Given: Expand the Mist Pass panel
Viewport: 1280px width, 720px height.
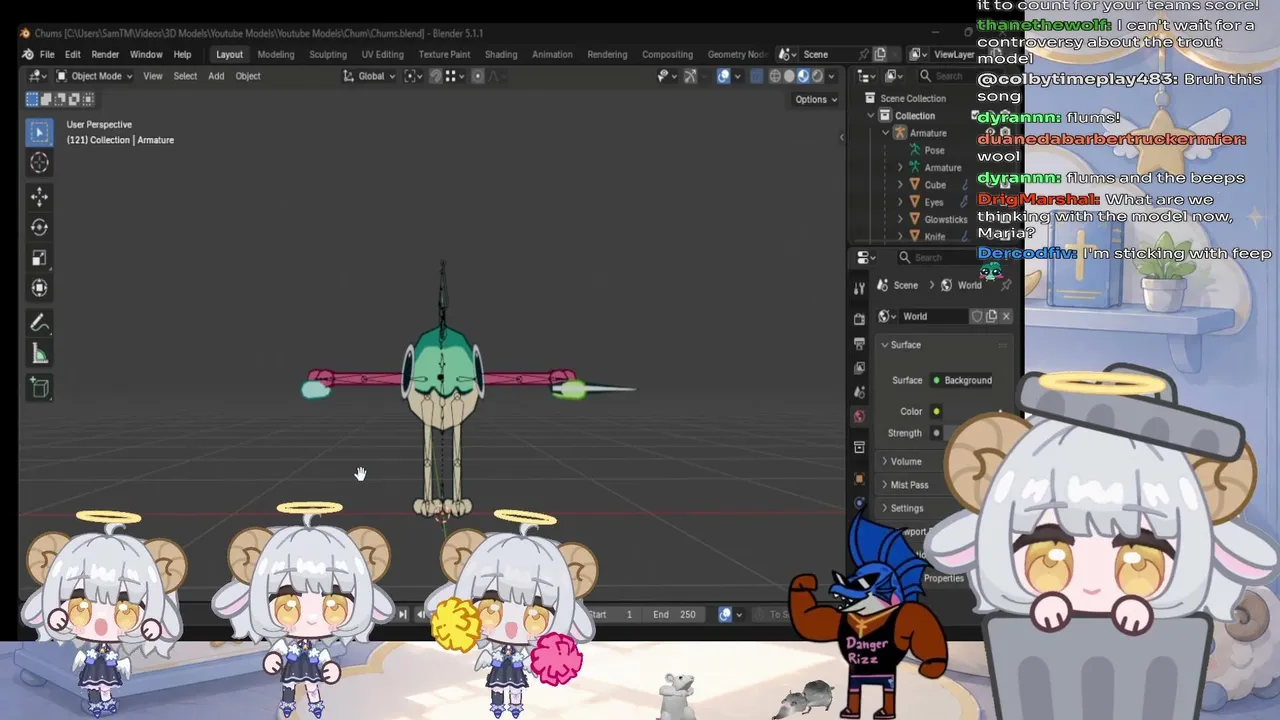Looking at the screenshot, I should point(885,485).
